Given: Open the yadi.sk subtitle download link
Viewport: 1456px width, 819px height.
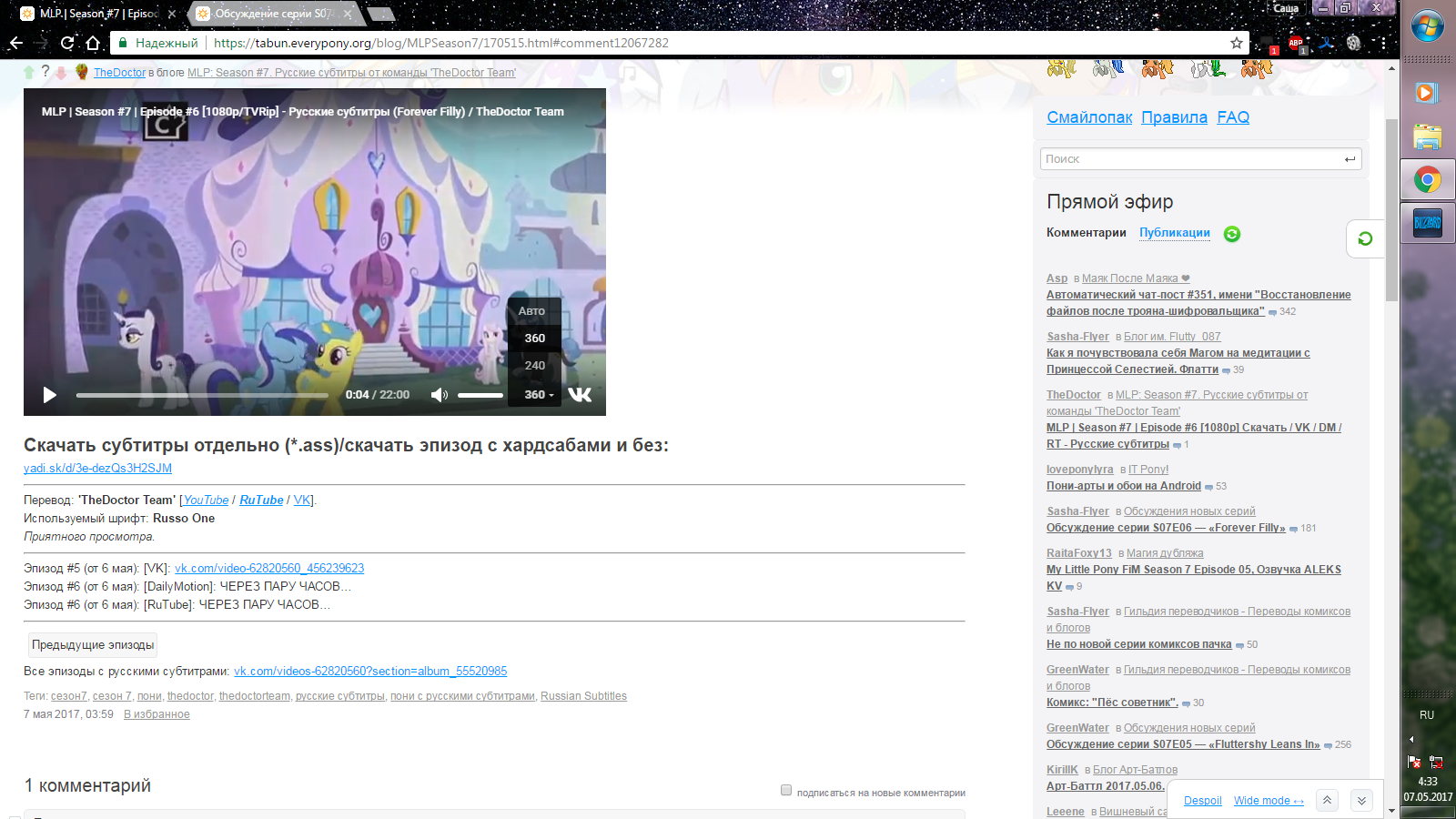Looking at the screenshot, I should pos(97,469).
